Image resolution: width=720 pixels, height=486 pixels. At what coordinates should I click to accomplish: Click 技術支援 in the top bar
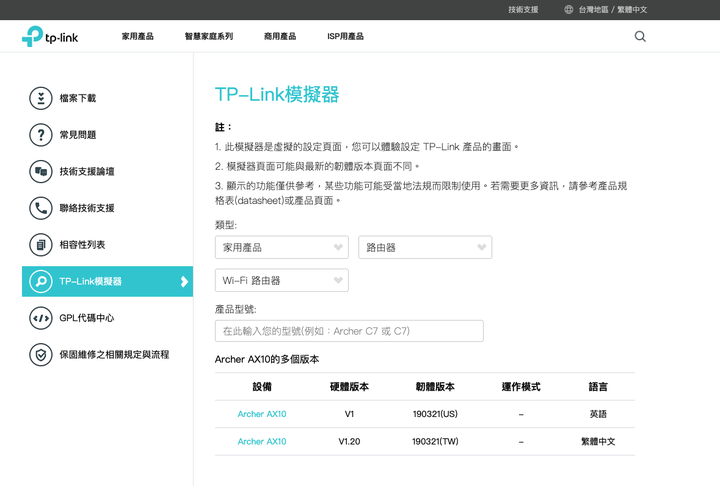click(x=523, y=10)
